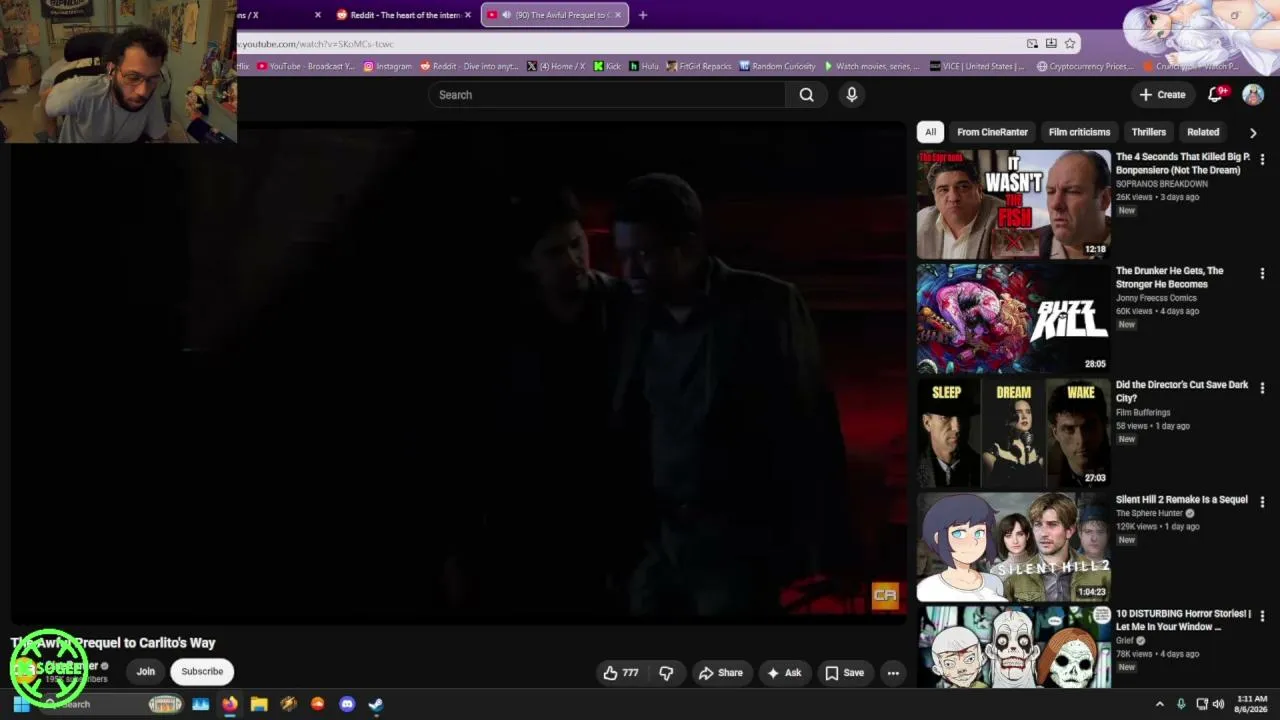Open options for The Drunker He Gets video
Screen dimensions: 1280x720
coord(1262,273)
